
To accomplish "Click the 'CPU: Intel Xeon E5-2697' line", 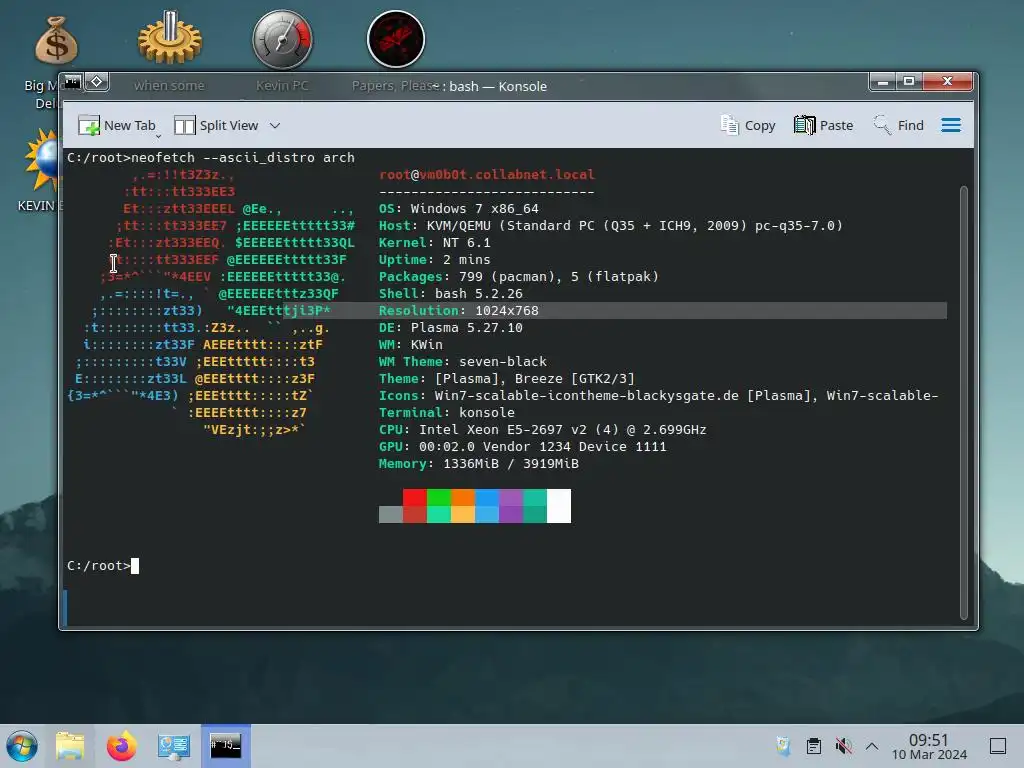I will pos(543,430).
